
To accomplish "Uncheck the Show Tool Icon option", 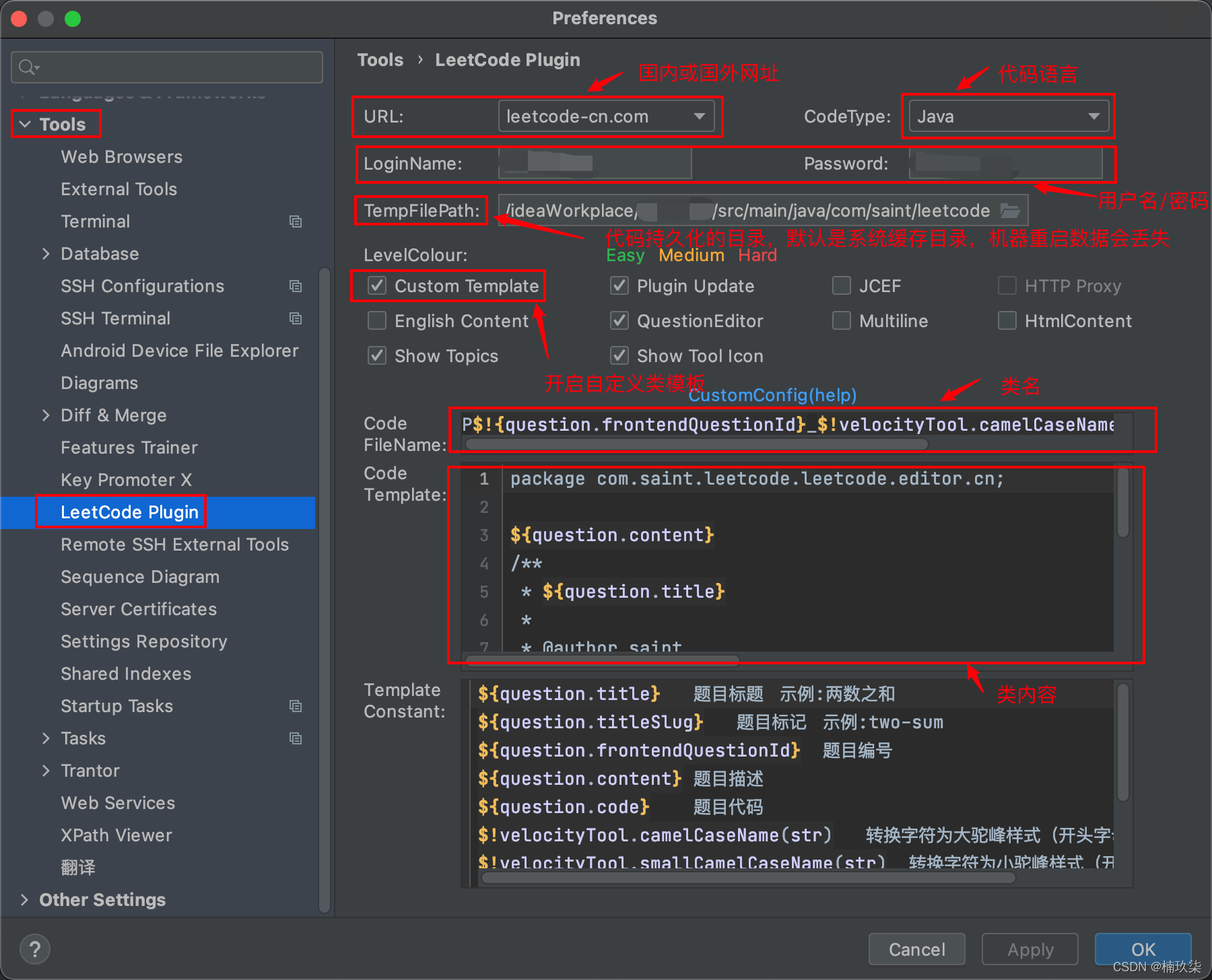I will click(x=619, y=355).
